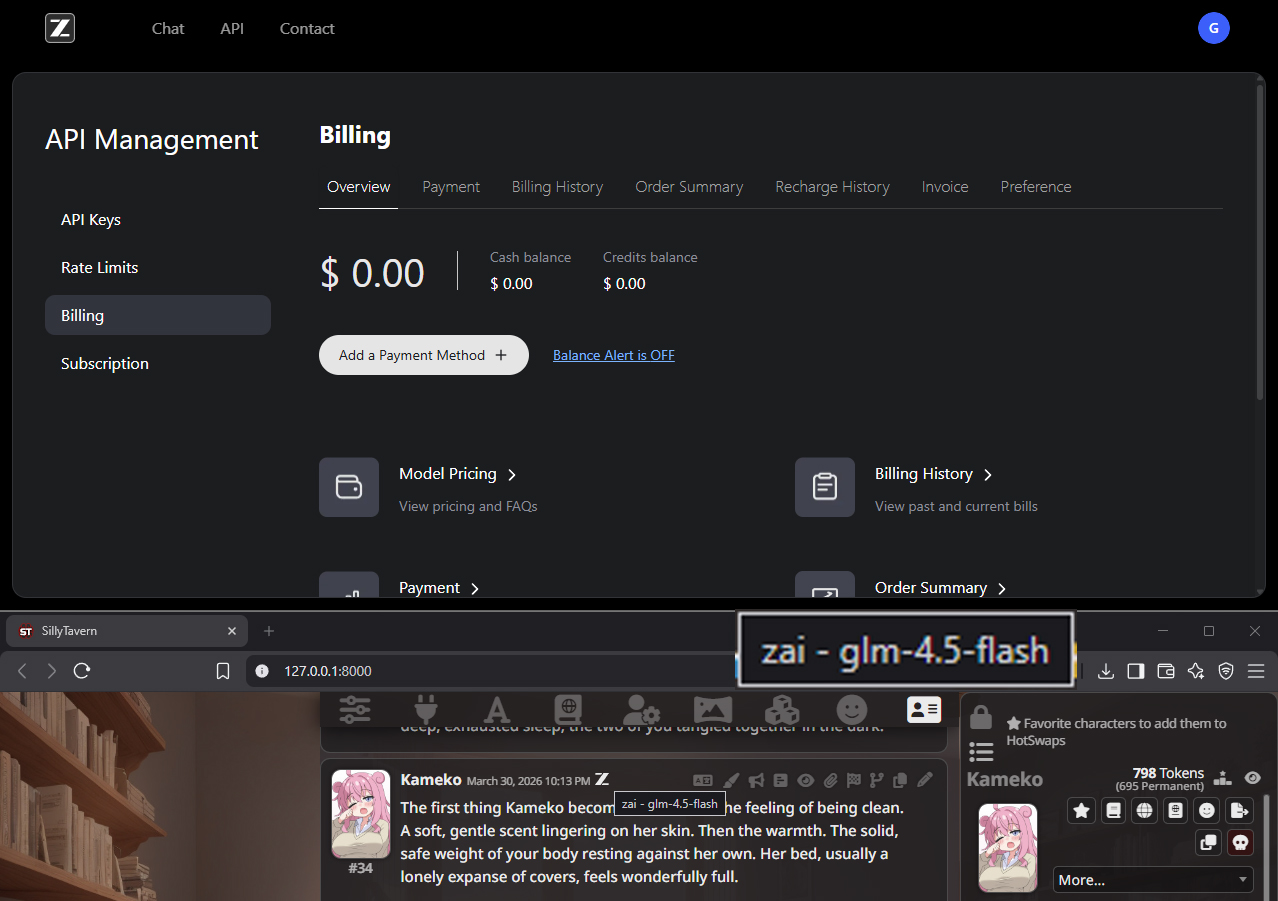Click checkpoint flag icon on Kameko message
This screenshot has width=1278, height=901.
click(853, 780)
